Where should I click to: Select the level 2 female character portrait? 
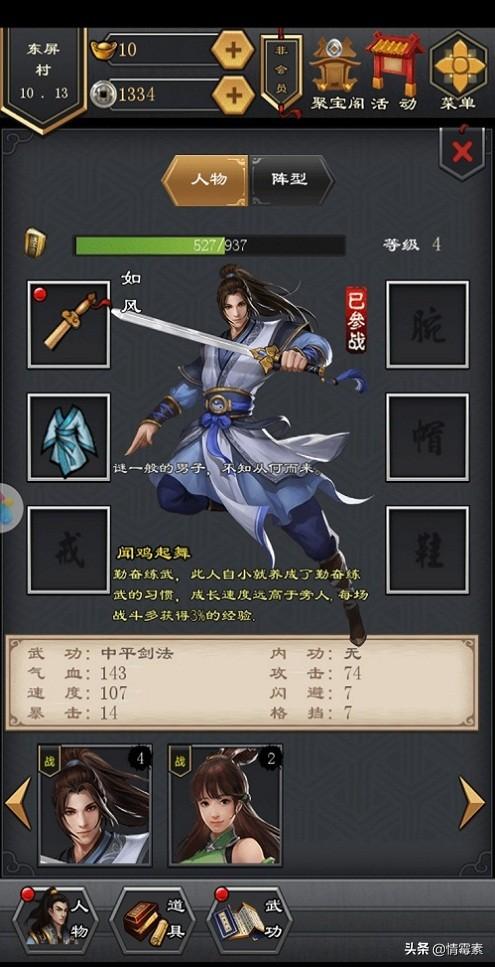pos(226,804)
